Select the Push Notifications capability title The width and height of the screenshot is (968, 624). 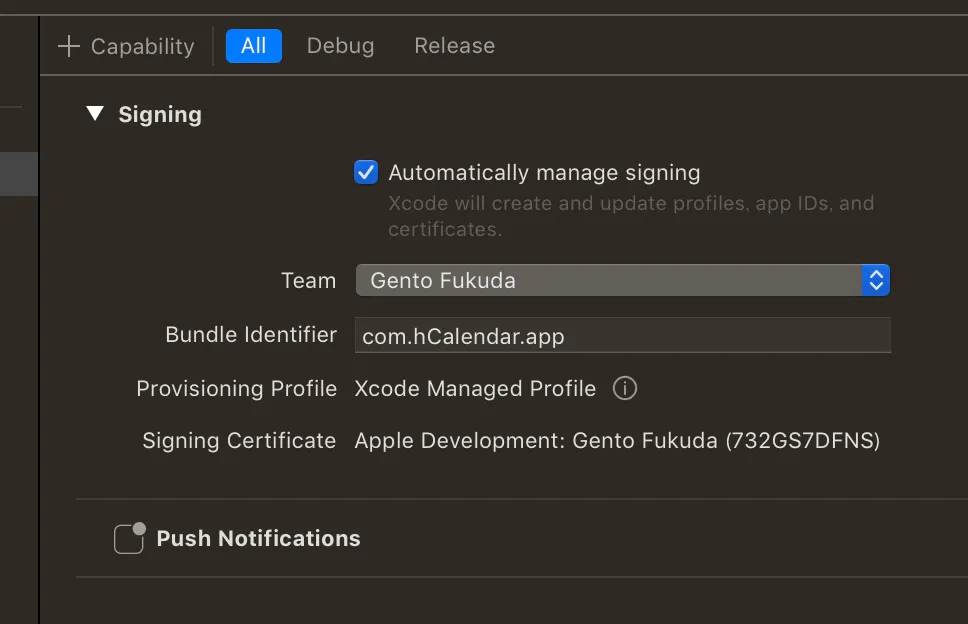click(258, 538)
